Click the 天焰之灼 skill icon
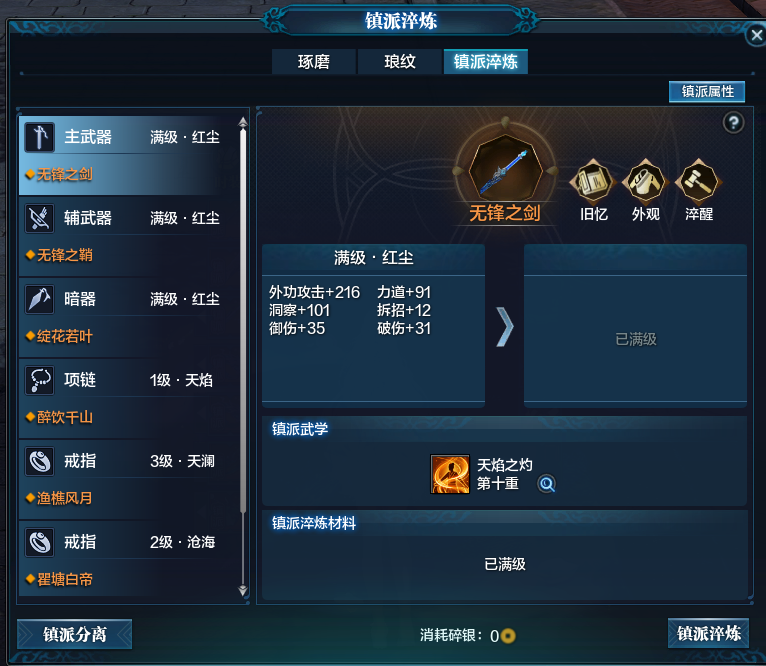 point(450,474)
